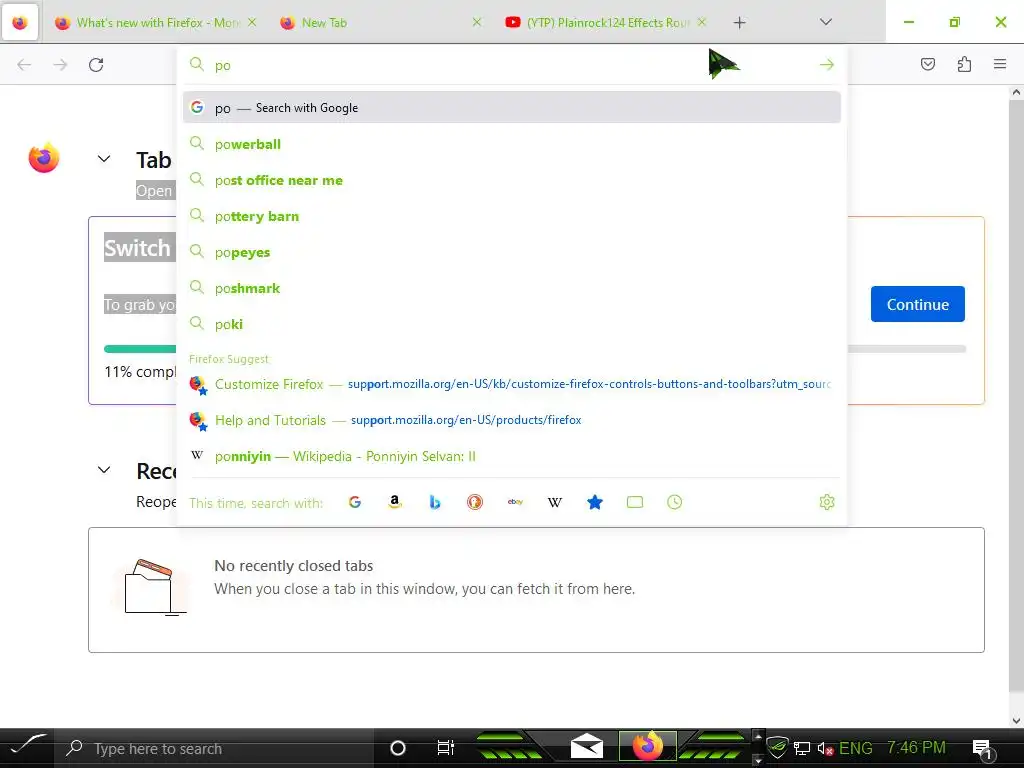Image resolution: width=1024 pixels, height=768 pixels.
Task: Click the Go arrow in address bar
Action: (x=827, y=65)
